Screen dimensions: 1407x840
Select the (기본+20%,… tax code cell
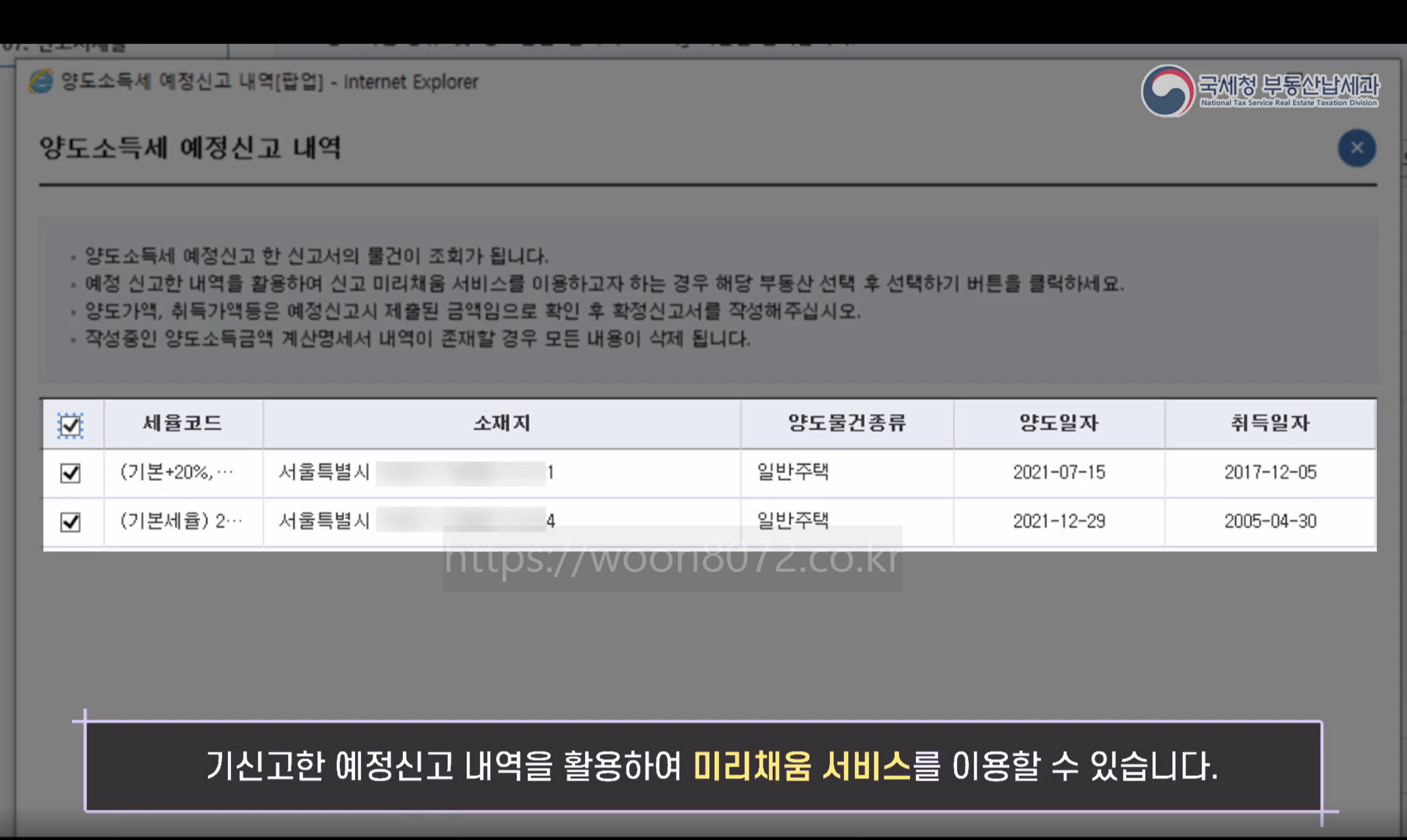click(176, 472)
